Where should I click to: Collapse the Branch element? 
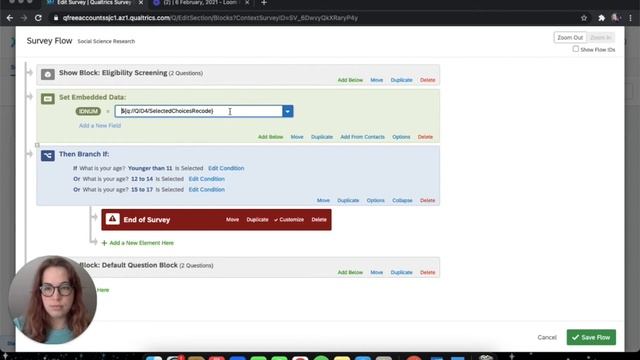click(x=402, y=200)
